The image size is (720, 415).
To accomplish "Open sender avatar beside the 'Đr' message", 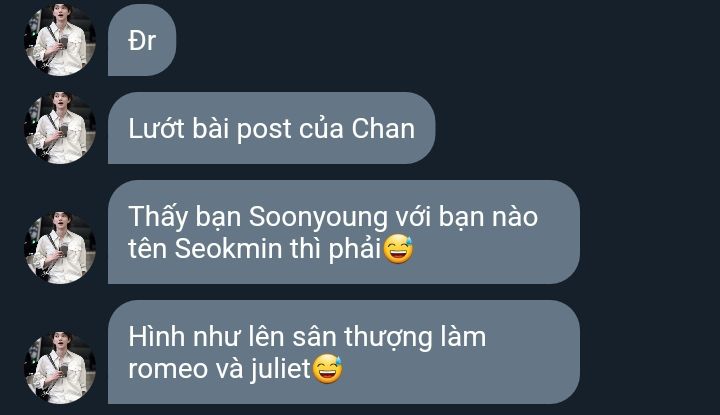I will [x=60, y=39].
